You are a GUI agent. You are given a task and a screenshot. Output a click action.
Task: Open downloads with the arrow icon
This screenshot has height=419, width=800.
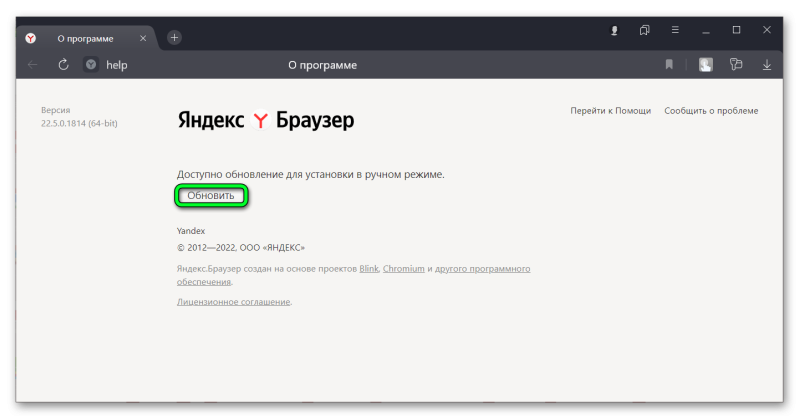coord(766,65)
